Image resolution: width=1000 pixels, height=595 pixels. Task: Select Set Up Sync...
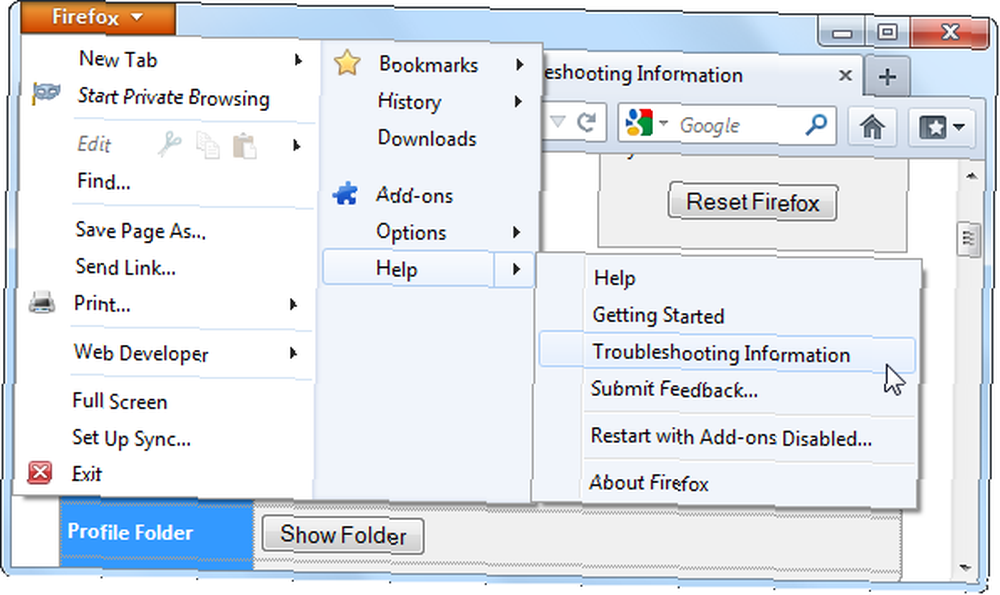coord(131,438)
